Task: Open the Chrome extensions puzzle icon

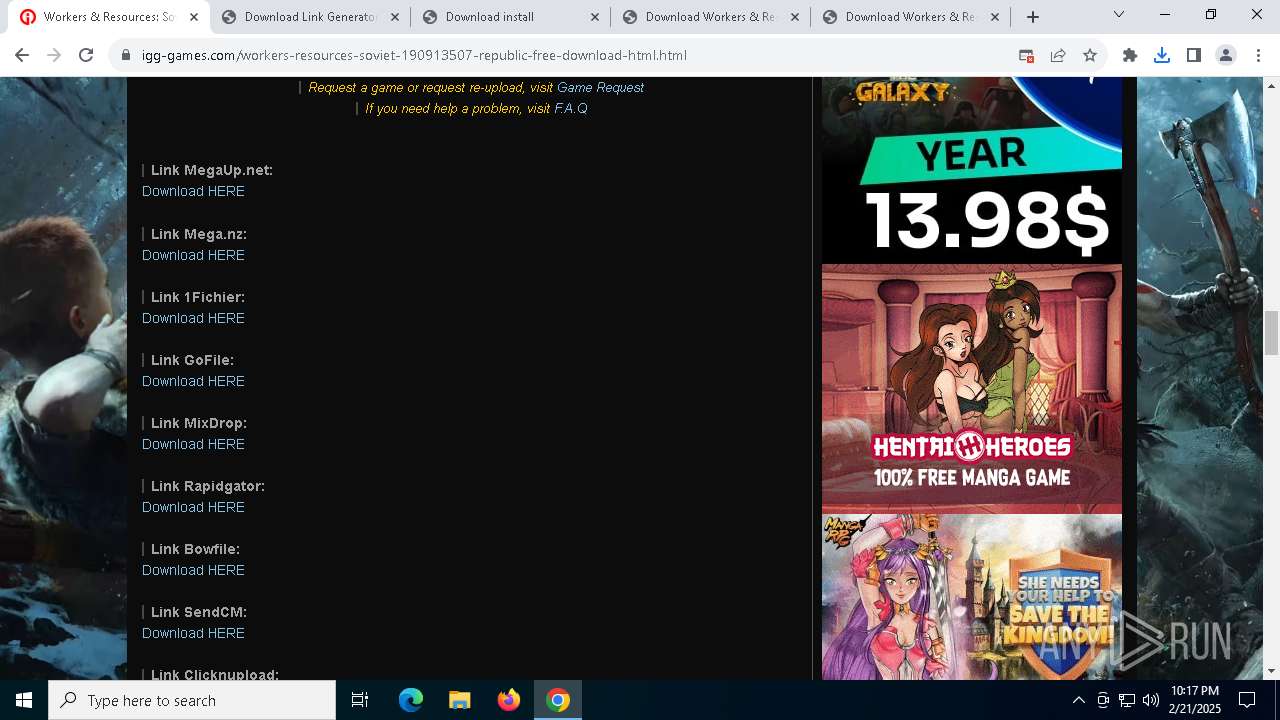Action: tap(1130, 55)
